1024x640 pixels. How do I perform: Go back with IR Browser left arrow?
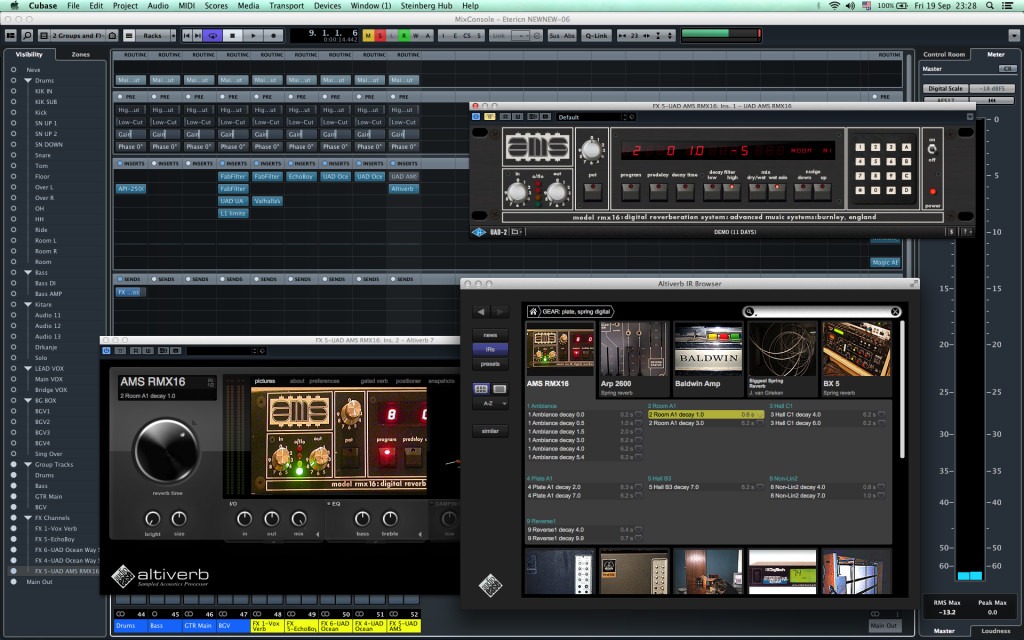click(x=481, y=312)
